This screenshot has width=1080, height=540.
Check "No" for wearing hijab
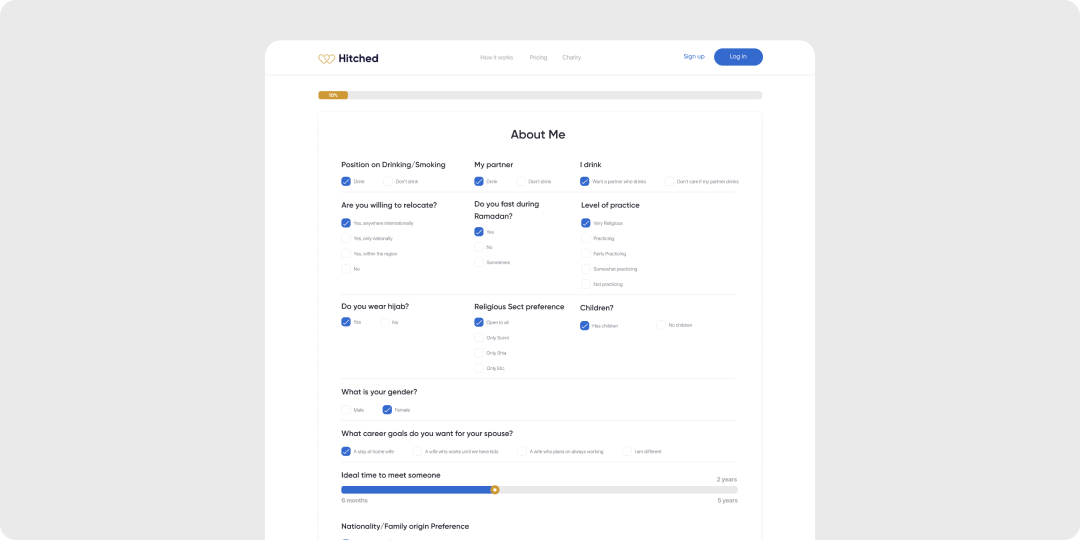[x=384, y=322]
